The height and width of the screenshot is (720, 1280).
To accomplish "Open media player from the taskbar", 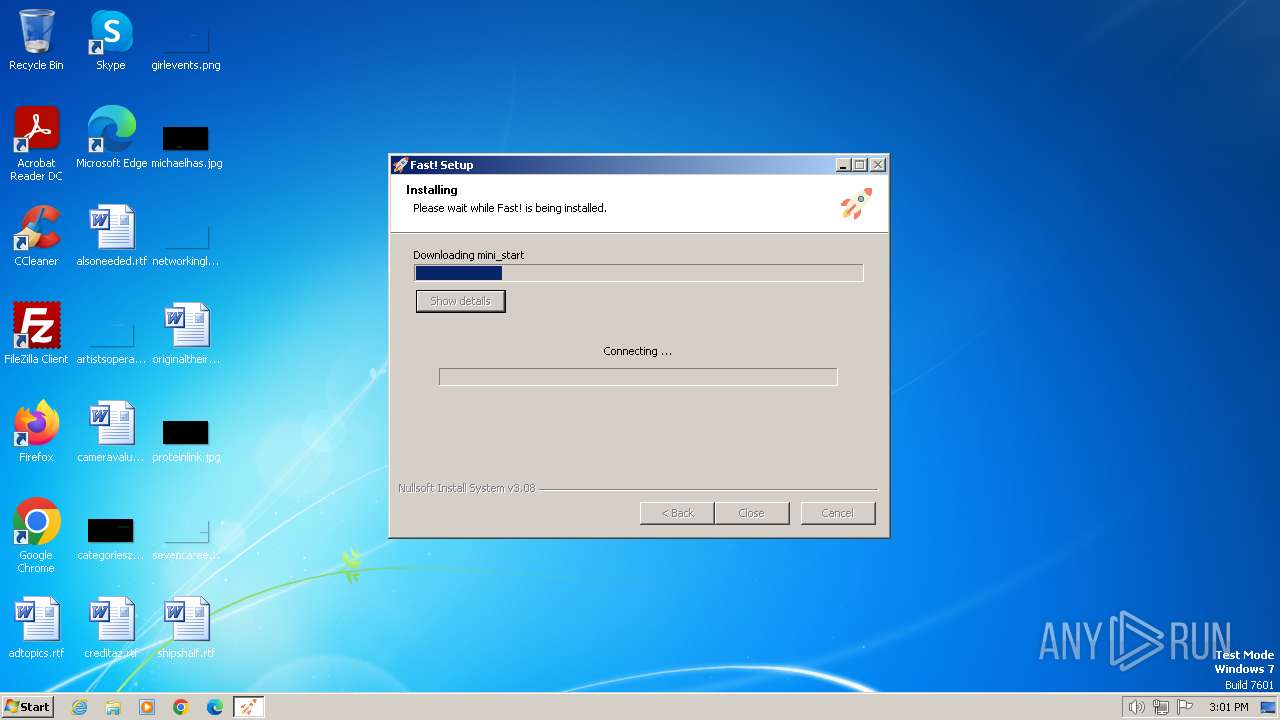I will coord(147,707).
